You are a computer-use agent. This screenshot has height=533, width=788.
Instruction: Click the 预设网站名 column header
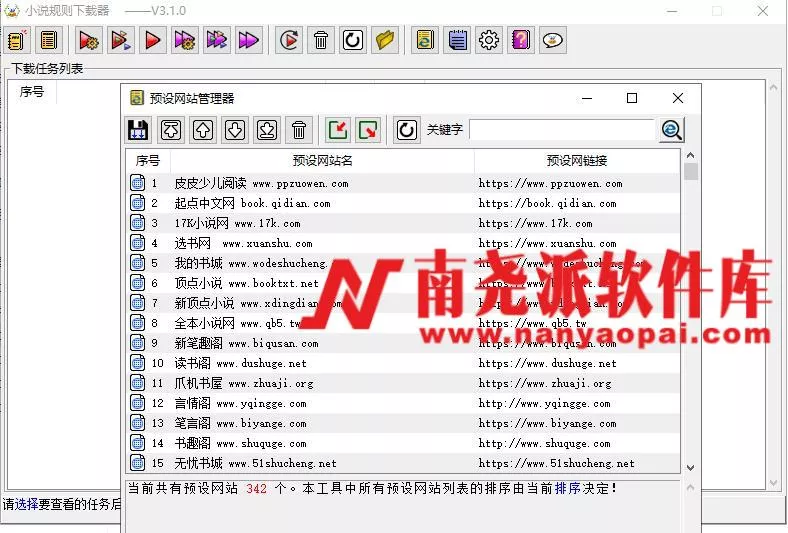pyautogui.click(x=322, y=161)
